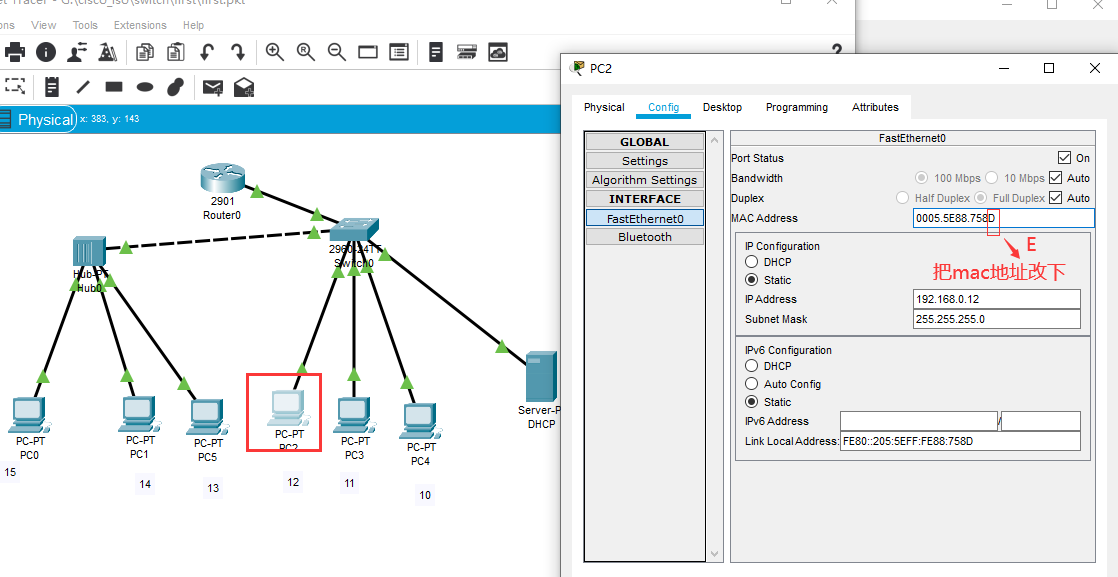
Task: Launch the Activity Wizard icon
Action: pos(108,51)
